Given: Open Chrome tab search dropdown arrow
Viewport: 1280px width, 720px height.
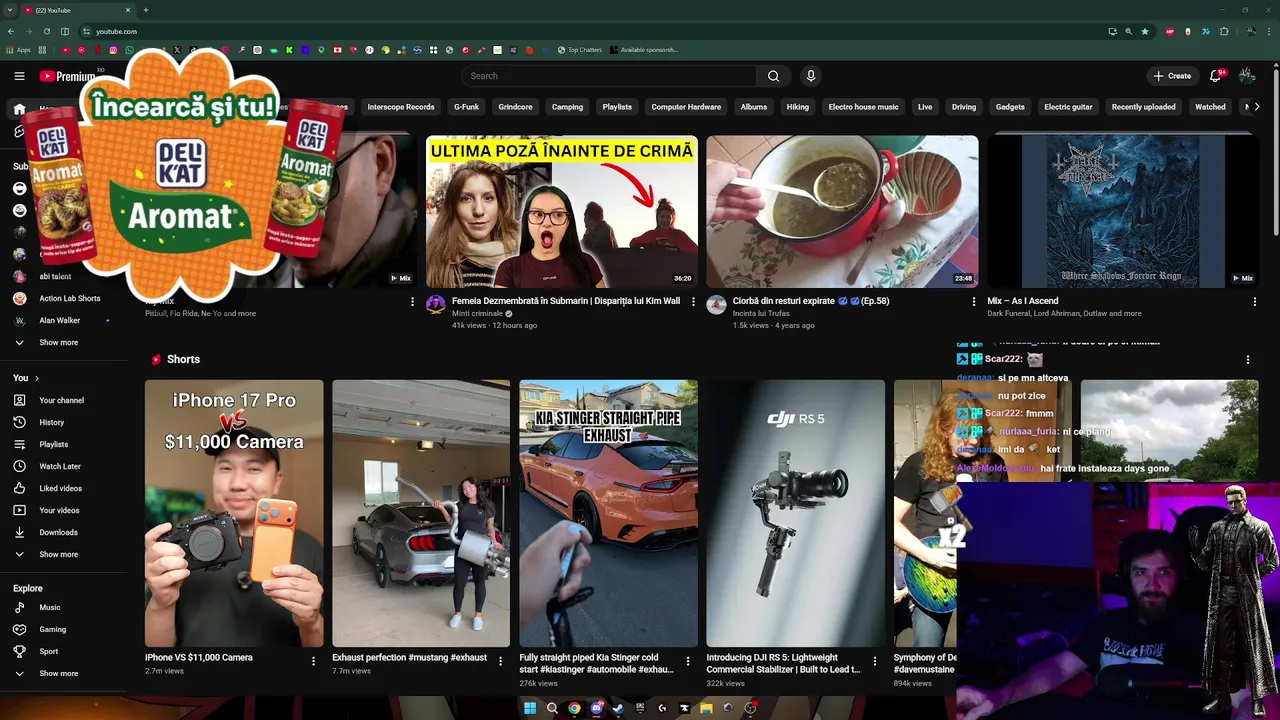Looking at the screenshot, I should [x=10, y=10].
